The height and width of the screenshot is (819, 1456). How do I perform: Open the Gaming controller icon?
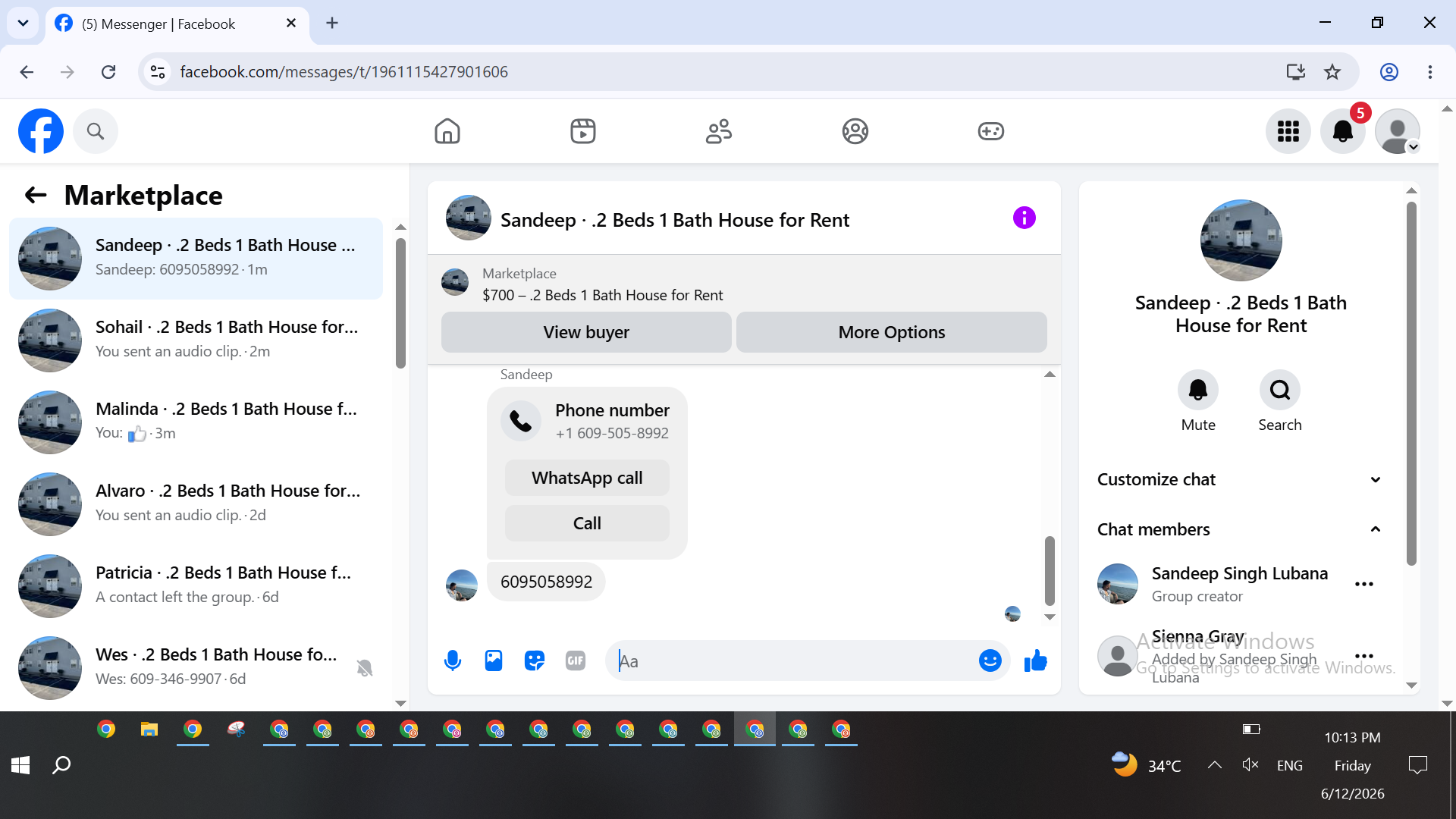click(x=990, y=131)
